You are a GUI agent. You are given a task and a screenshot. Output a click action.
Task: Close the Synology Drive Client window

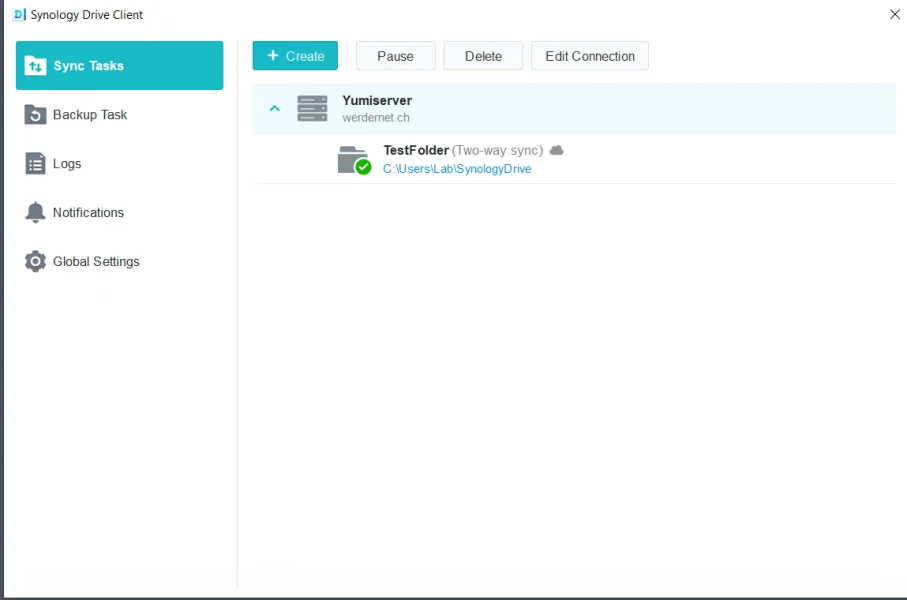894,14
